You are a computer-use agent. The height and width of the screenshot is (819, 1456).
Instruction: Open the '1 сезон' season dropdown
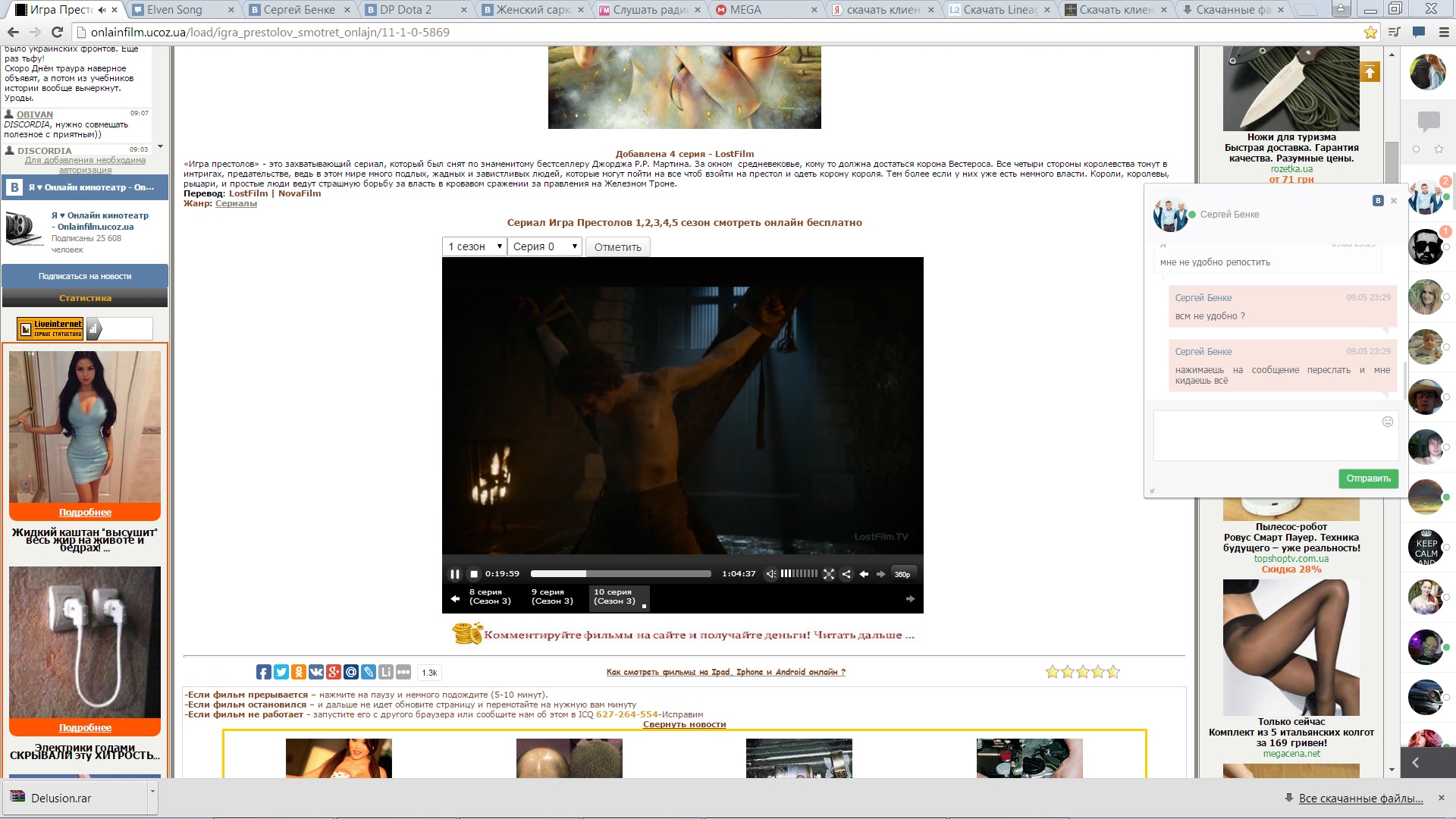point(475,246)
